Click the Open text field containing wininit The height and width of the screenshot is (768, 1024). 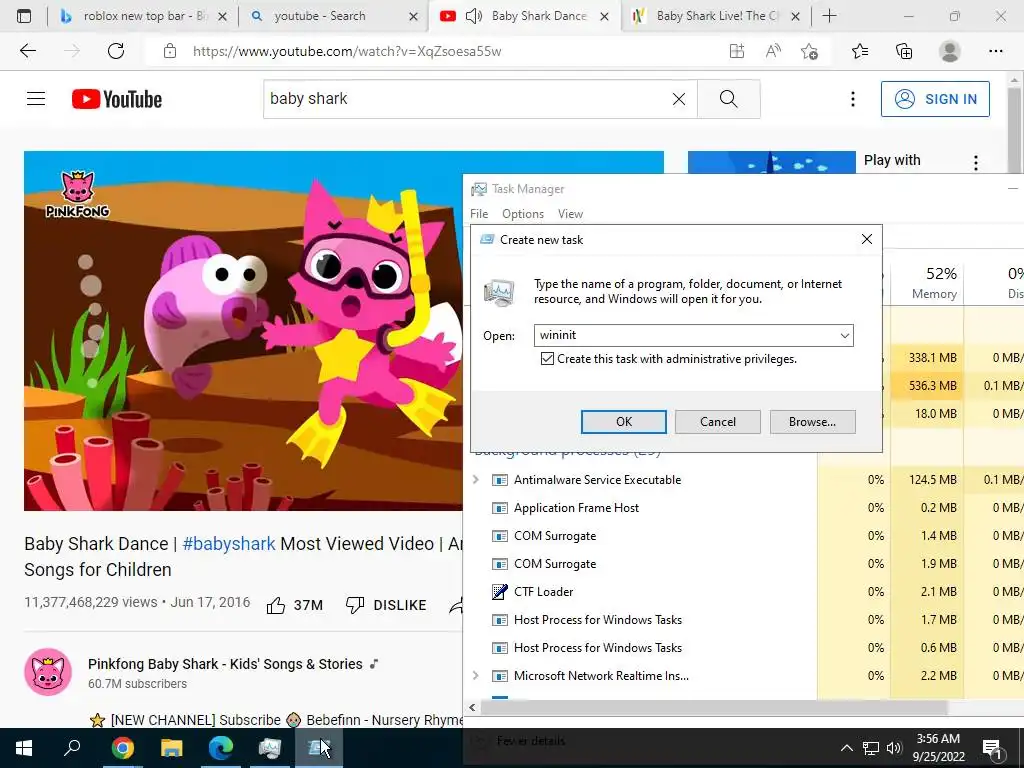[686, 336]
